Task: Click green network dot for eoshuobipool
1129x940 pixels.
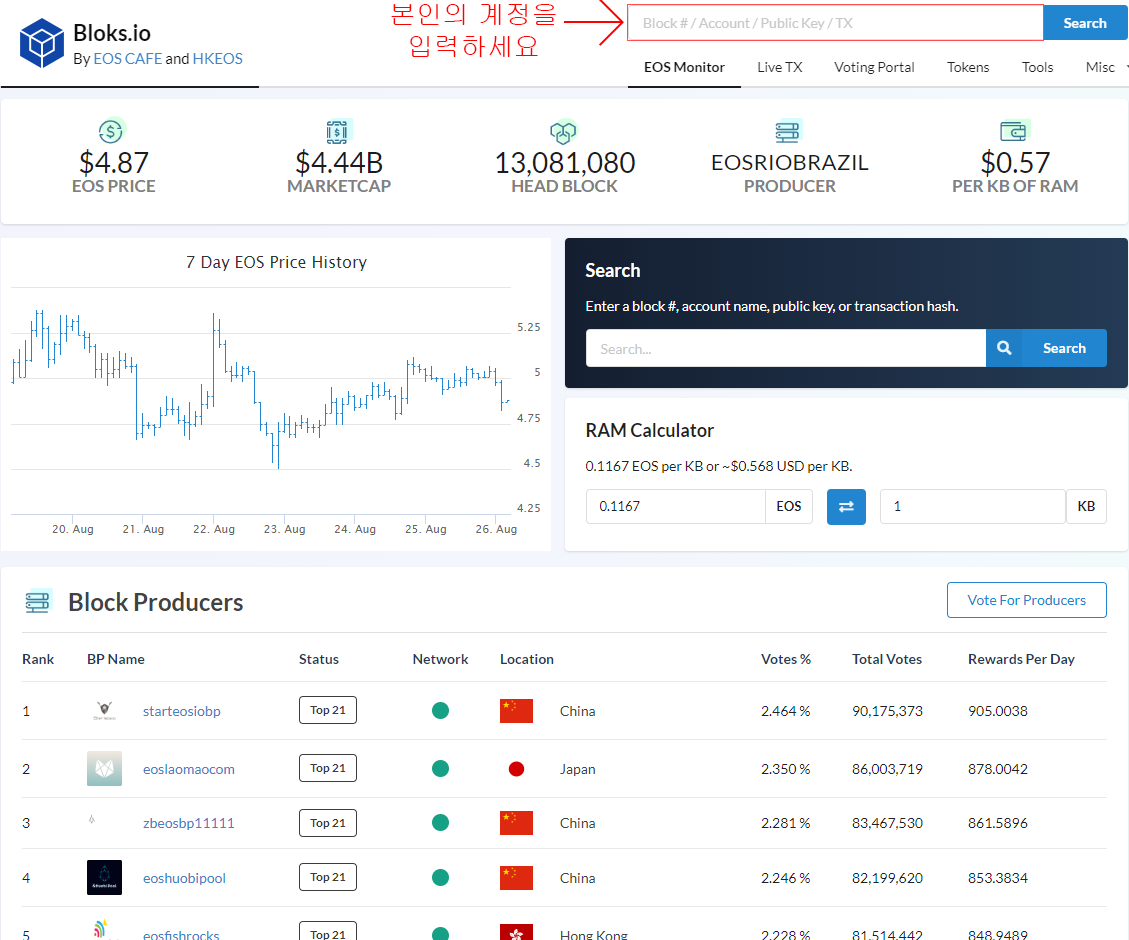Action: click(x=441, y=878)
